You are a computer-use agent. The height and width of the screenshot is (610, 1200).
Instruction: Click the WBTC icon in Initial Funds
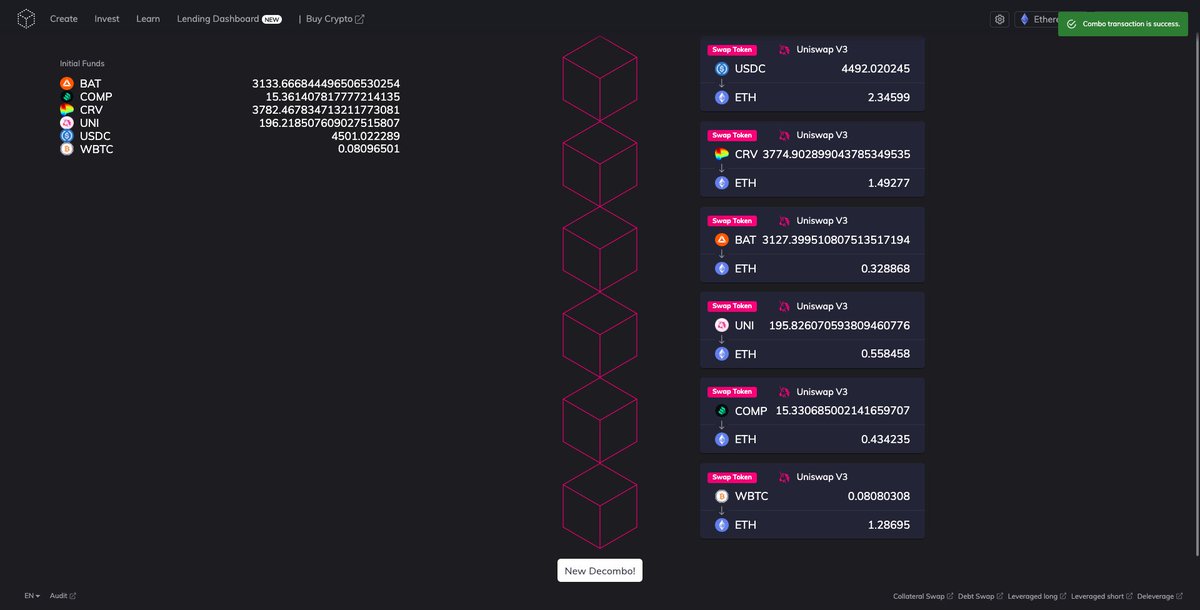click(67, 149)
